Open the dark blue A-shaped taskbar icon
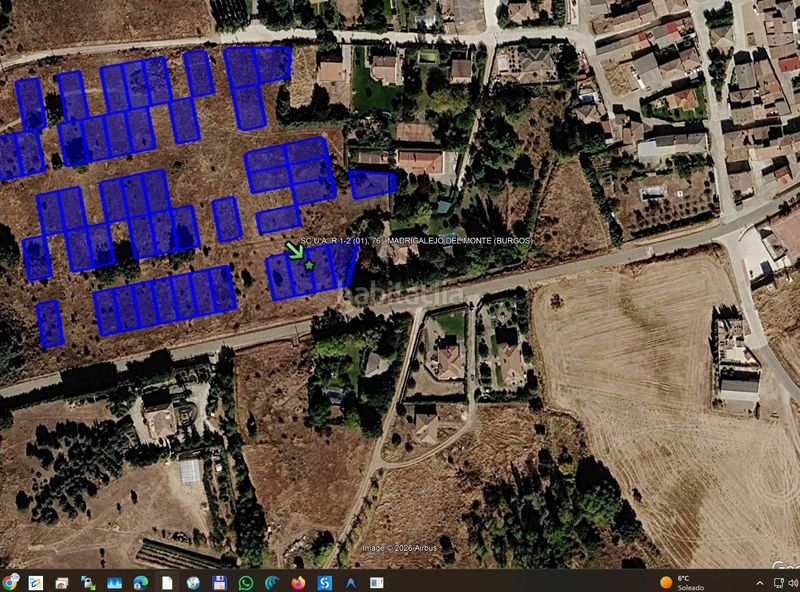Image resolution: width=800 pixels, height=592 pixels. [x=351, y=582]
